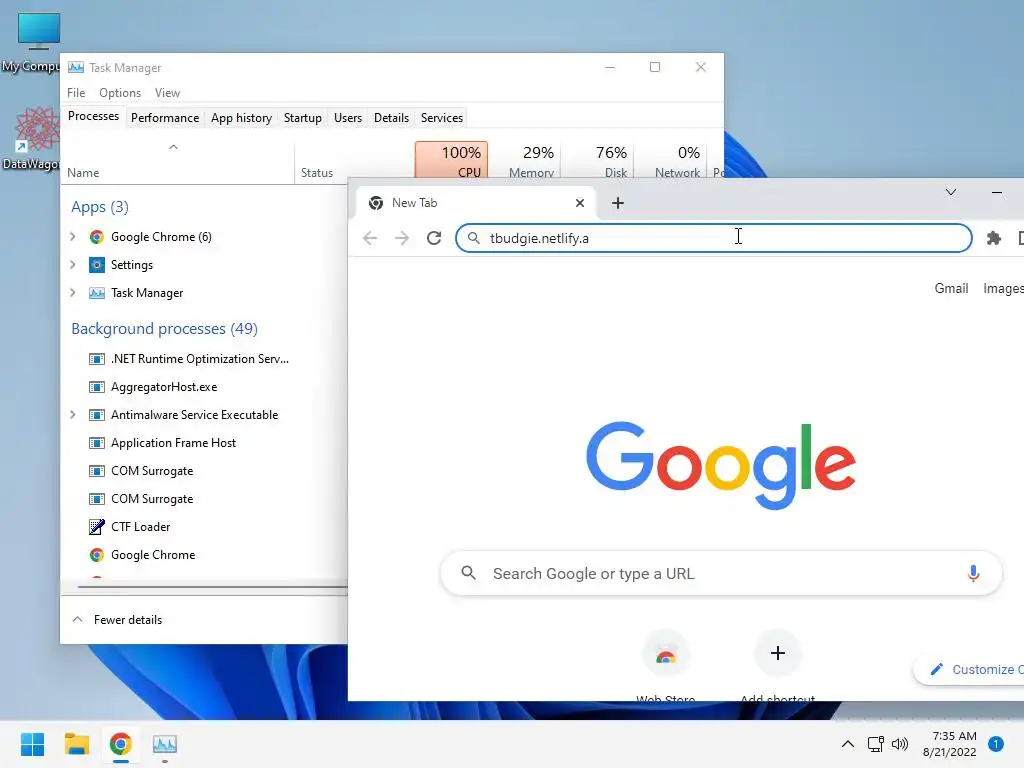Click the taskbar clock showing 7:35 AM
1024x768 pixels.
click(950, 744)
